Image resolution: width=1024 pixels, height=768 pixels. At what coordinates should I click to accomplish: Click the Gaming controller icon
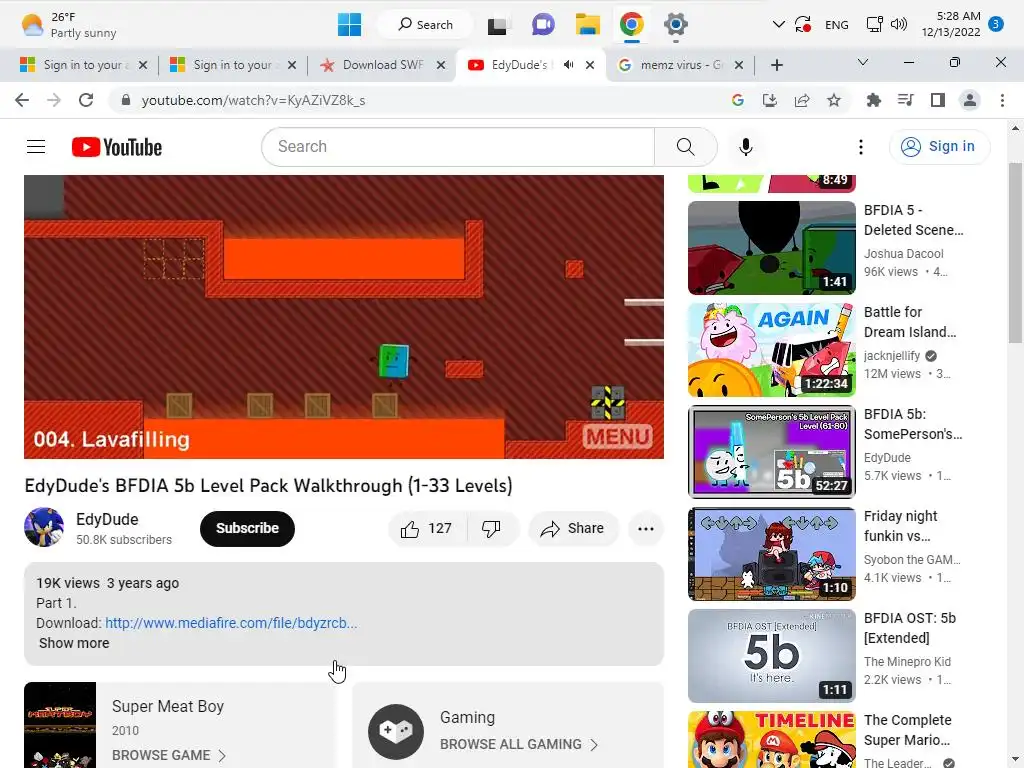point(396,731)
